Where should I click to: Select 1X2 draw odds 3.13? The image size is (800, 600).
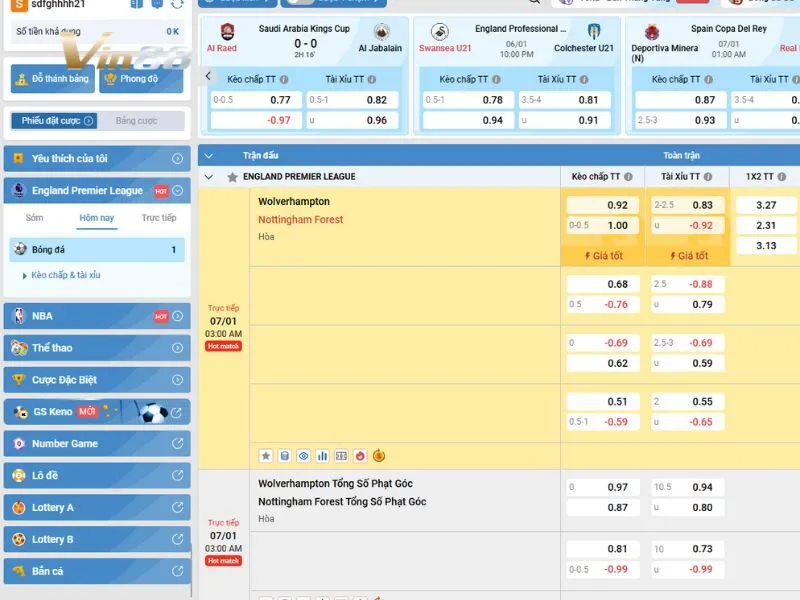click(766, 246)
